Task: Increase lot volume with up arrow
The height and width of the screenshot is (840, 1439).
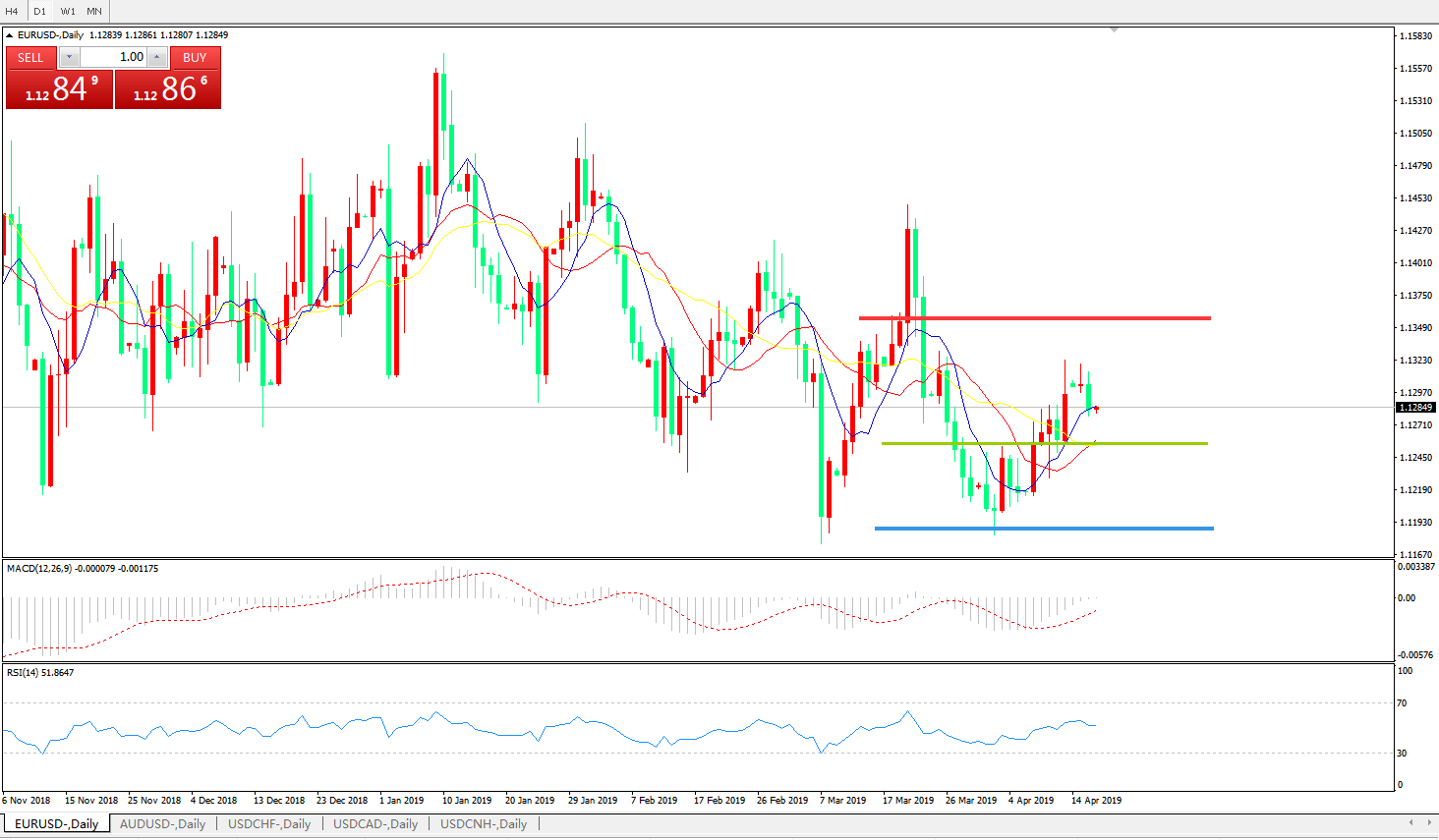Action: (156, 57)
